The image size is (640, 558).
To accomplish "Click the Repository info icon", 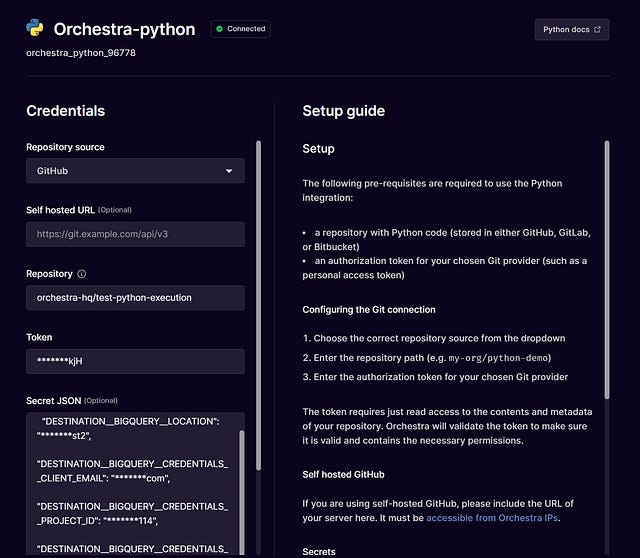I will pos(82,274).
